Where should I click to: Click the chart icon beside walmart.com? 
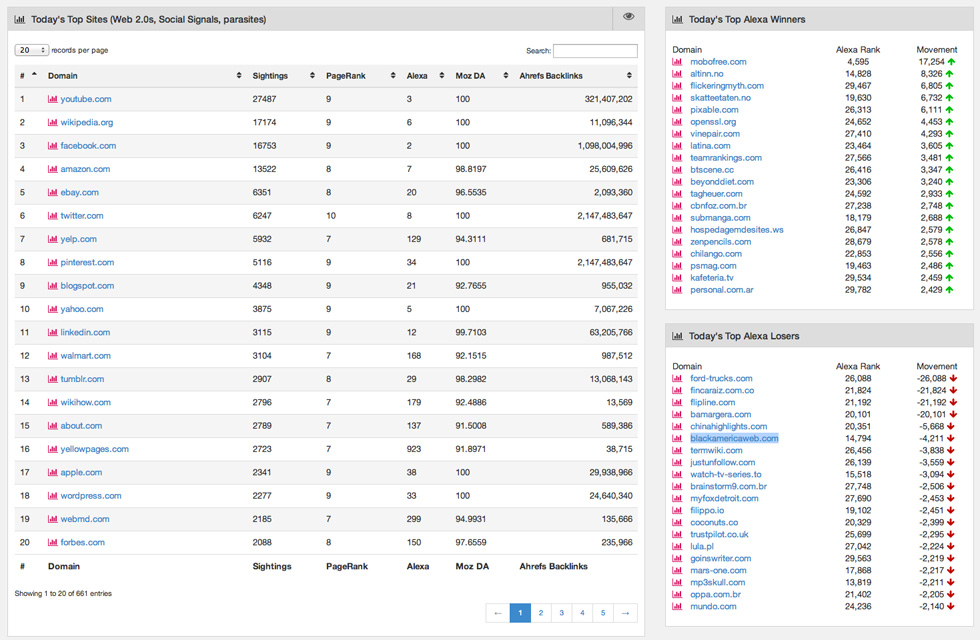(x=52, y=356)
